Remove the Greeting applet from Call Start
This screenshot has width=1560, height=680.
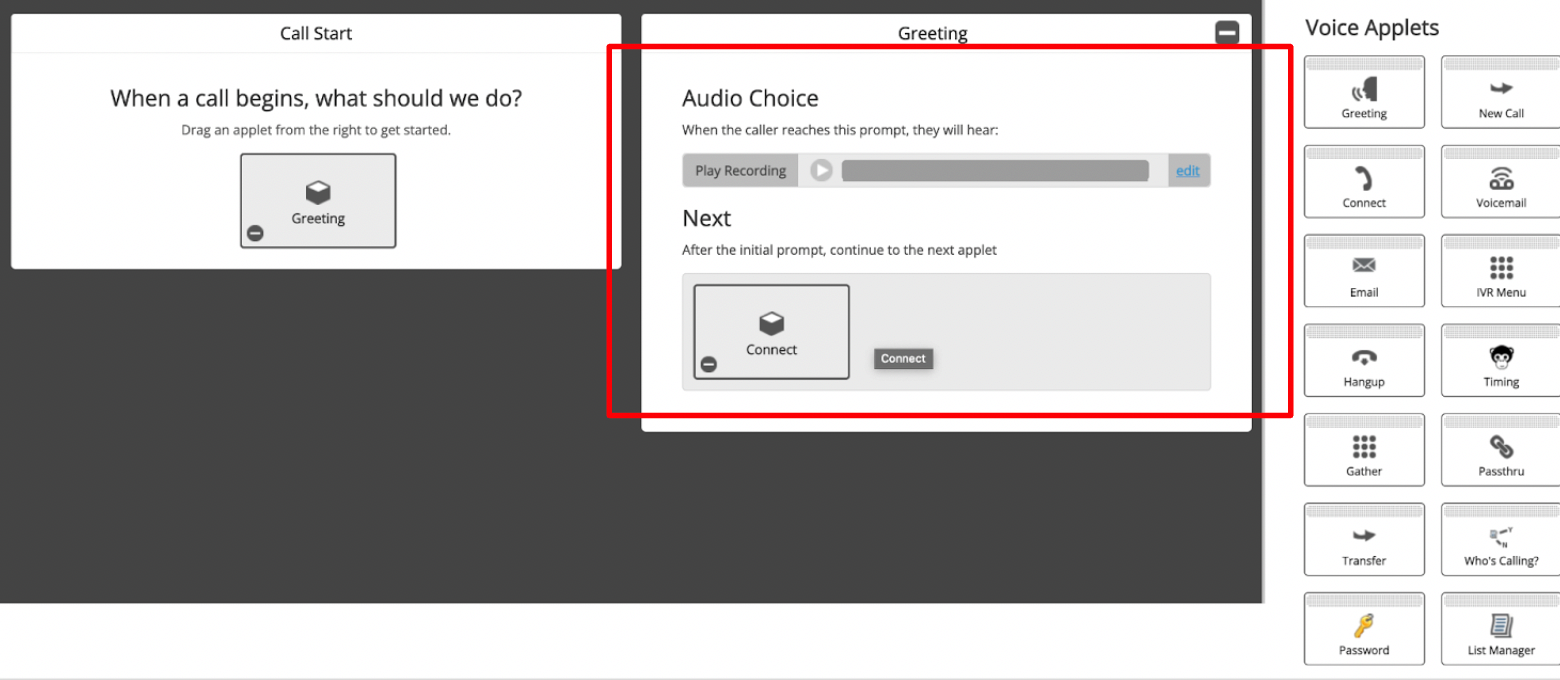[x=255, y=233]
